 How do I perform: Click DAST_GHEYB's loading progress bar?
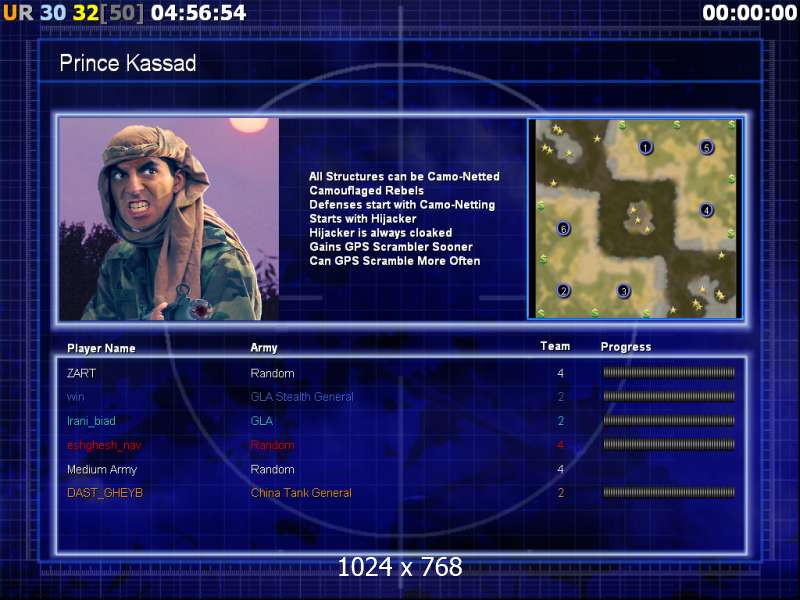click(x=669, y=492)
